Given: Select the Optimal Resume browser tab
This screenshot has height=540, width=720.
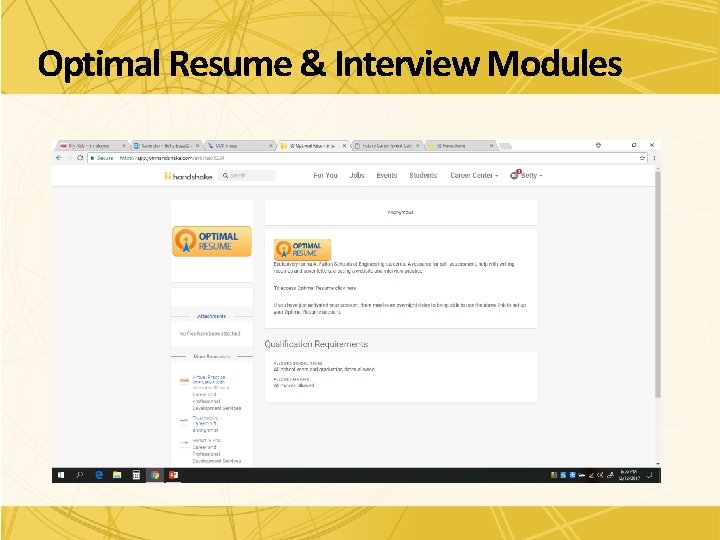Looking at the screenshot, I should coord(312,146).
